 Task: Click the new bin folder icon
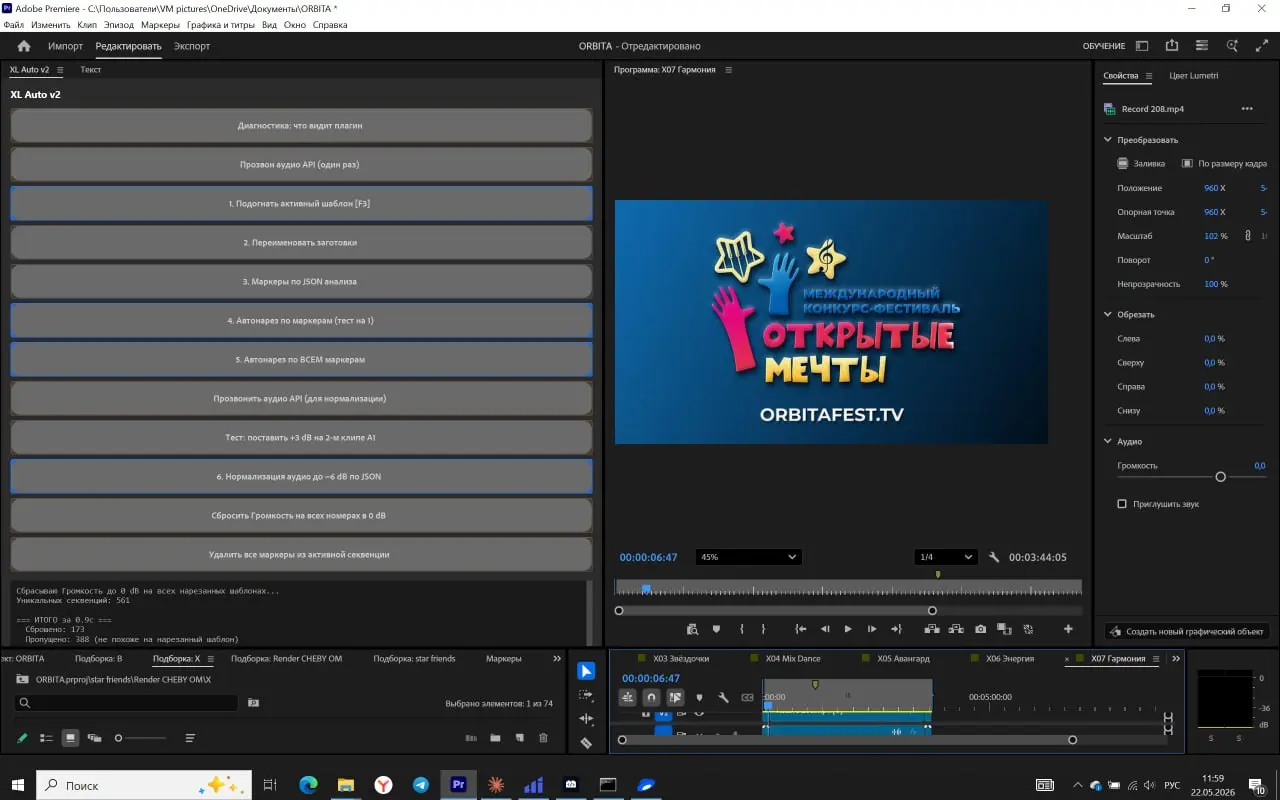coord(495,738)
